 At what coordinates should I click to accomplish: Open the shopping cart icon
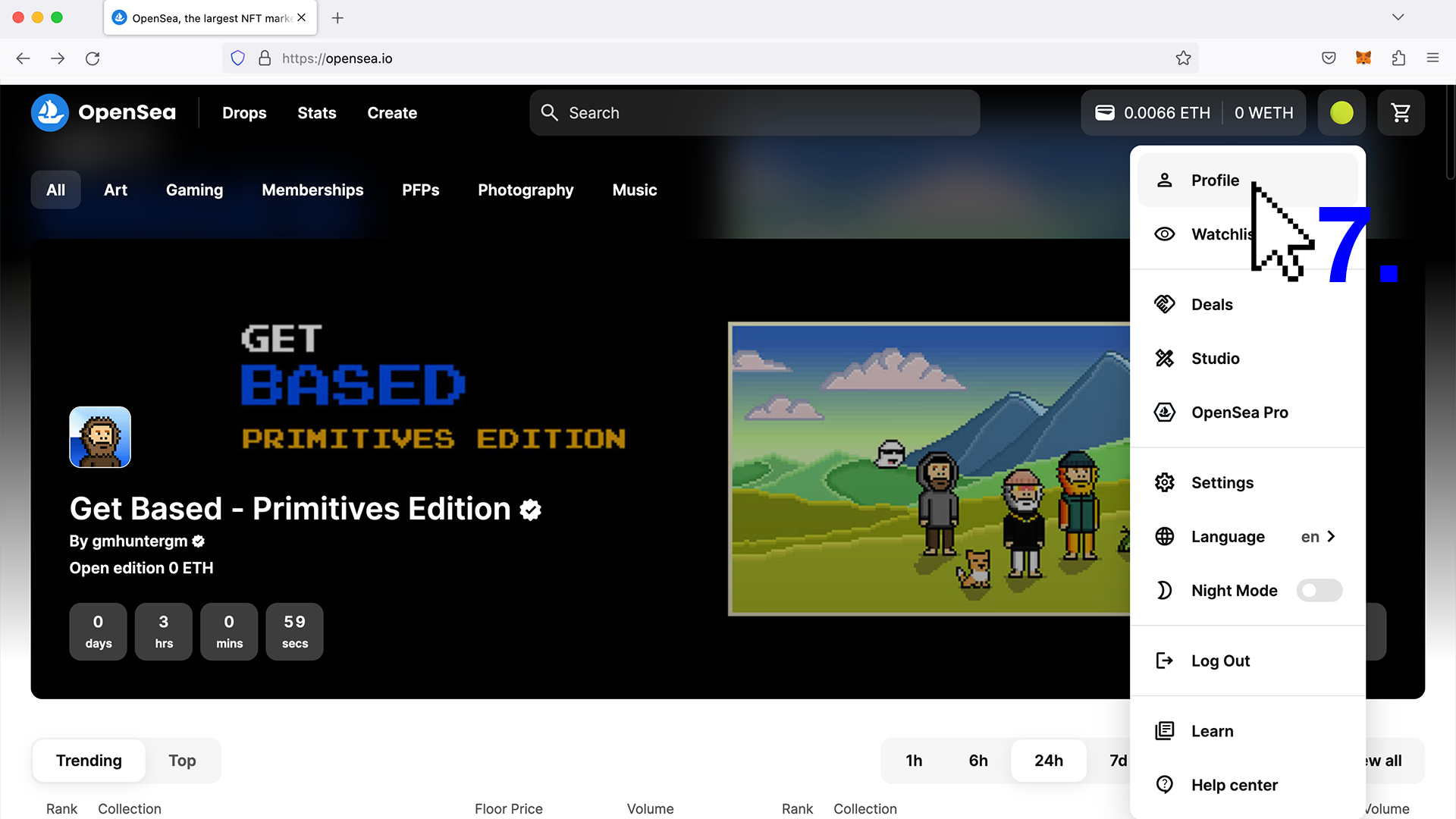pyautogui.click(x=1401, y=113)
